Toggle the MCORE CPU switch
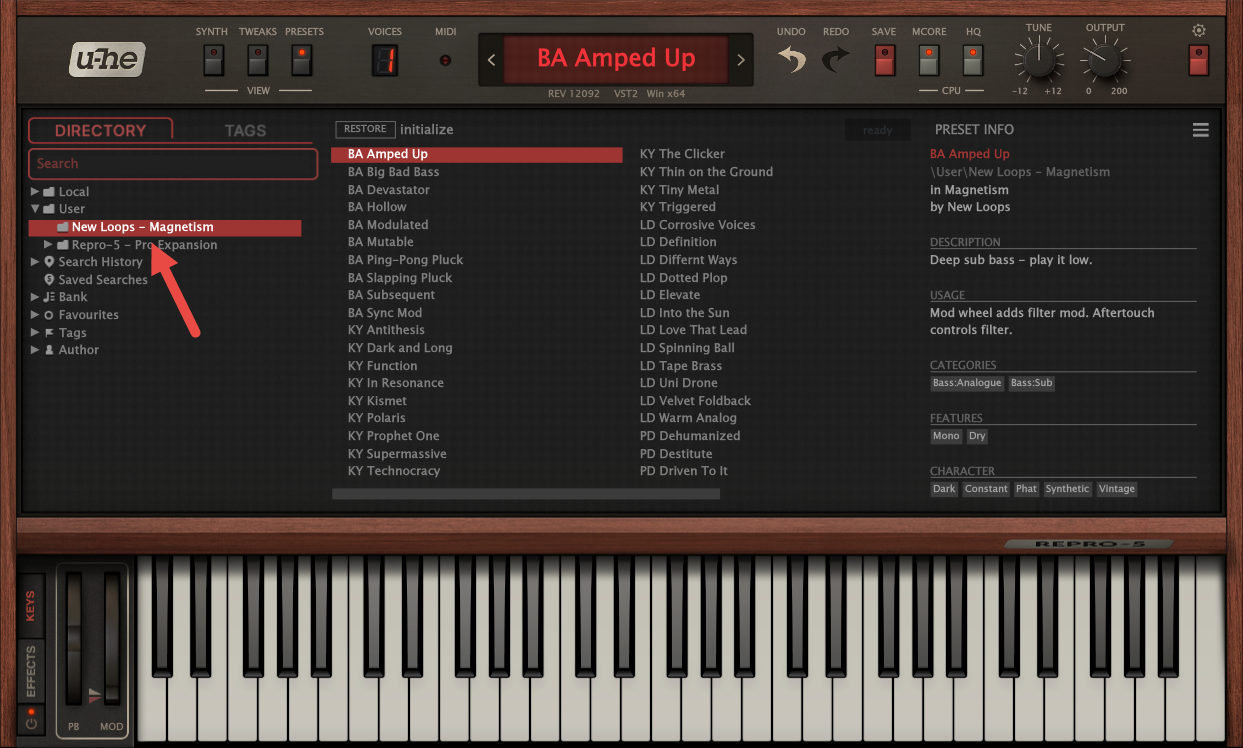 929,61
